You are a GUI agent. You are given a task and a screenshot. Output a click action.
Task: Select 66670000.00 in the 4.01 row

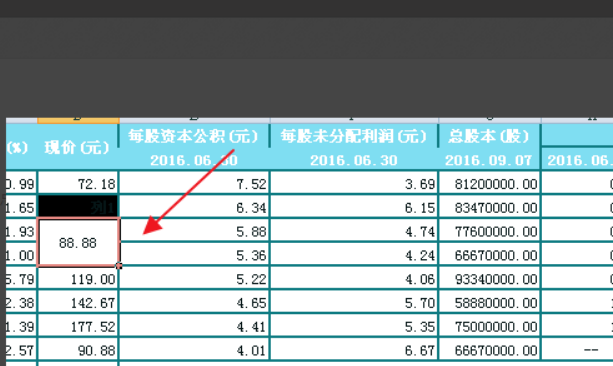point(489,350)
